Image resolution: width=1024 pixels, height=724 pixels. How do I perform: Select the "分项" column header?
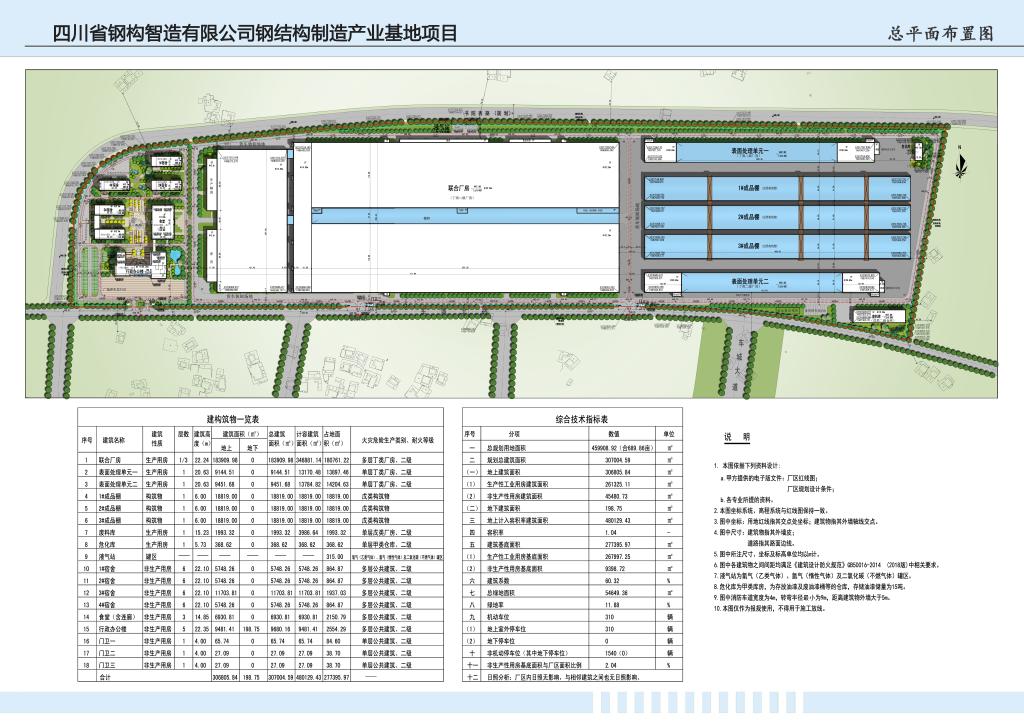click(514, 434)
